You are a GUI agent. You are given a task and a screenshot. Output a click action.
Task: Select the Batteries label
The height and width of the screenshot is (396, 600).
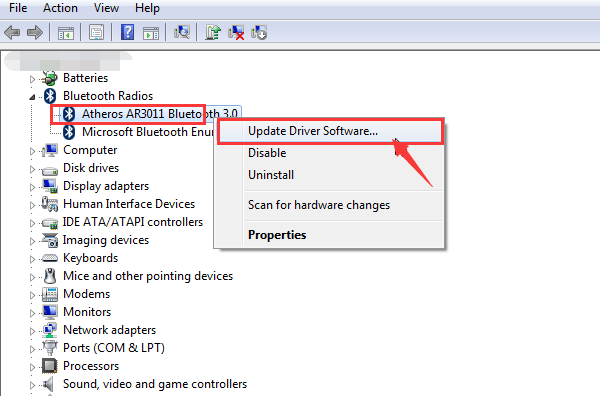[x=86, y=78]
